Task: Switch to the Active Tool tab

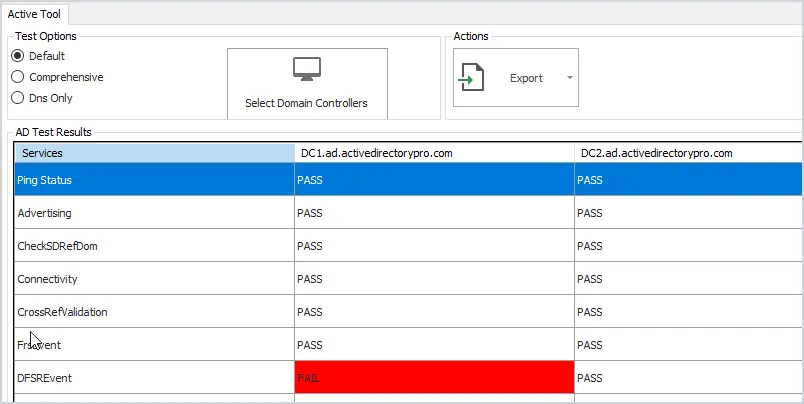Action: click(x=34, y=14)
